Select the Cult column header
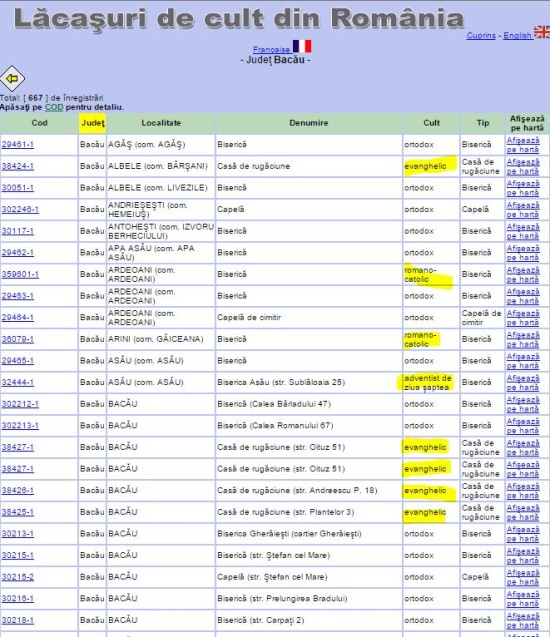This screenshot has width=550, height=637. [431, 123]
